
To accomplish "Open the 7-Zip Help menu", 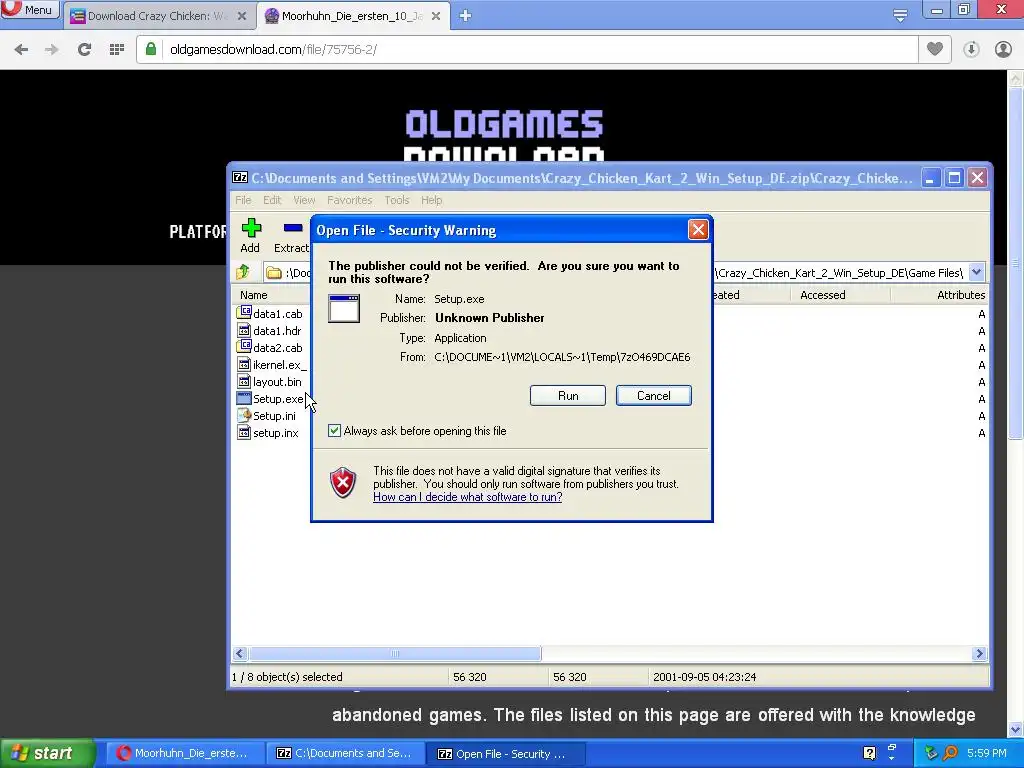I will tap(431, 200).
